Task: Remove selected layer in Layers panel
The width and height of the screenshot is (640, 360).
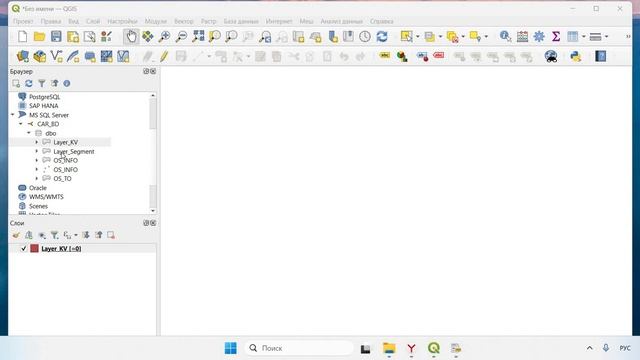Action: tap(111, 235)
